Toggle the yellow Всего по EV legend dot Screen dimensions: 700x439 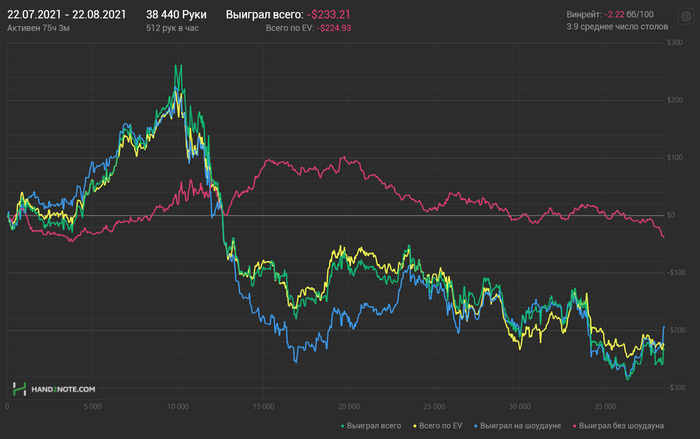[415, 426]
